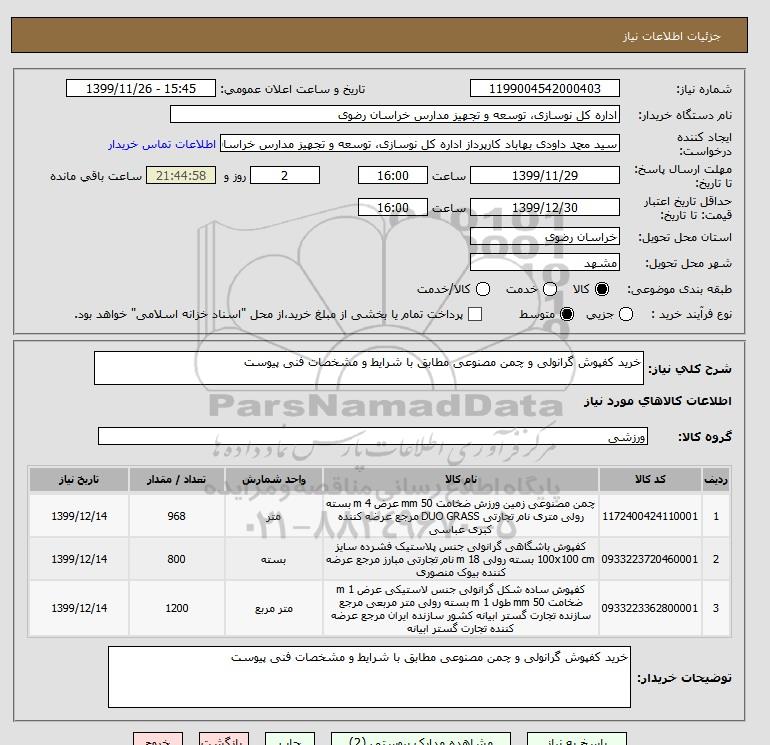The image size is (770, 745).
Task: Click the بازگشت back button
Action: (x=224, y=740)
